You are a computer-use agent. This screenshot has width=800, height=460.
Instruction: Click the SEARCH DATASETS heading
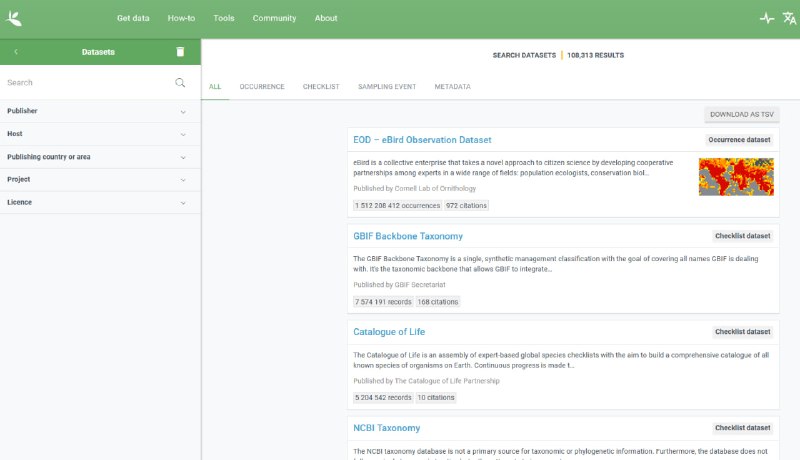(524, 55)
